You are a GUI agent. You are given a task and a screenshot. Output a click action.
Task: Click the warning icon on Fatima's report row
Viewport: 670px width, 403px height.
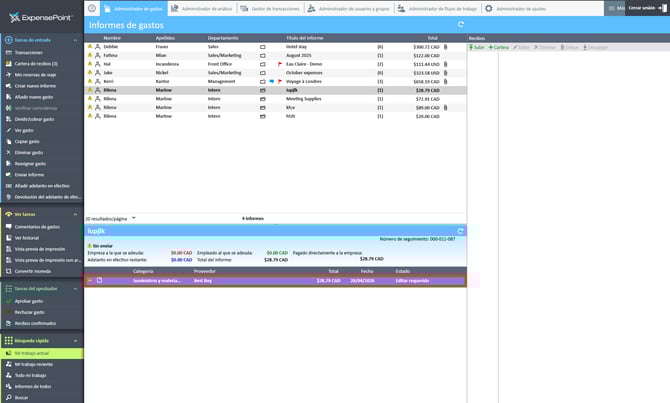click(x=89, y=55)
